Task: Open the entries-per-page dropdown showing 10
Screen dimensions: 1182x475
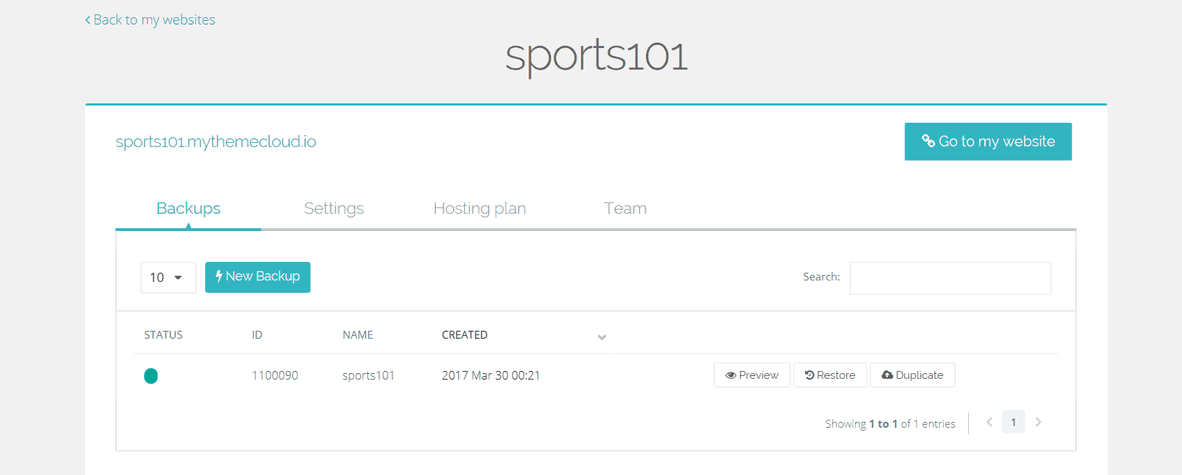Action: point(168,277)
